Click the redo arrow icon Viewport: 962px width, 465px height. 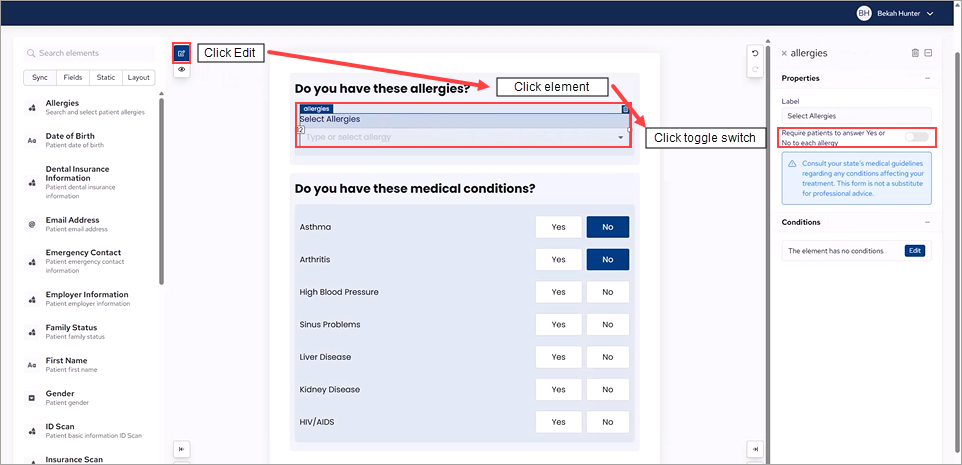pyautogui.click(x=755, y=69)
